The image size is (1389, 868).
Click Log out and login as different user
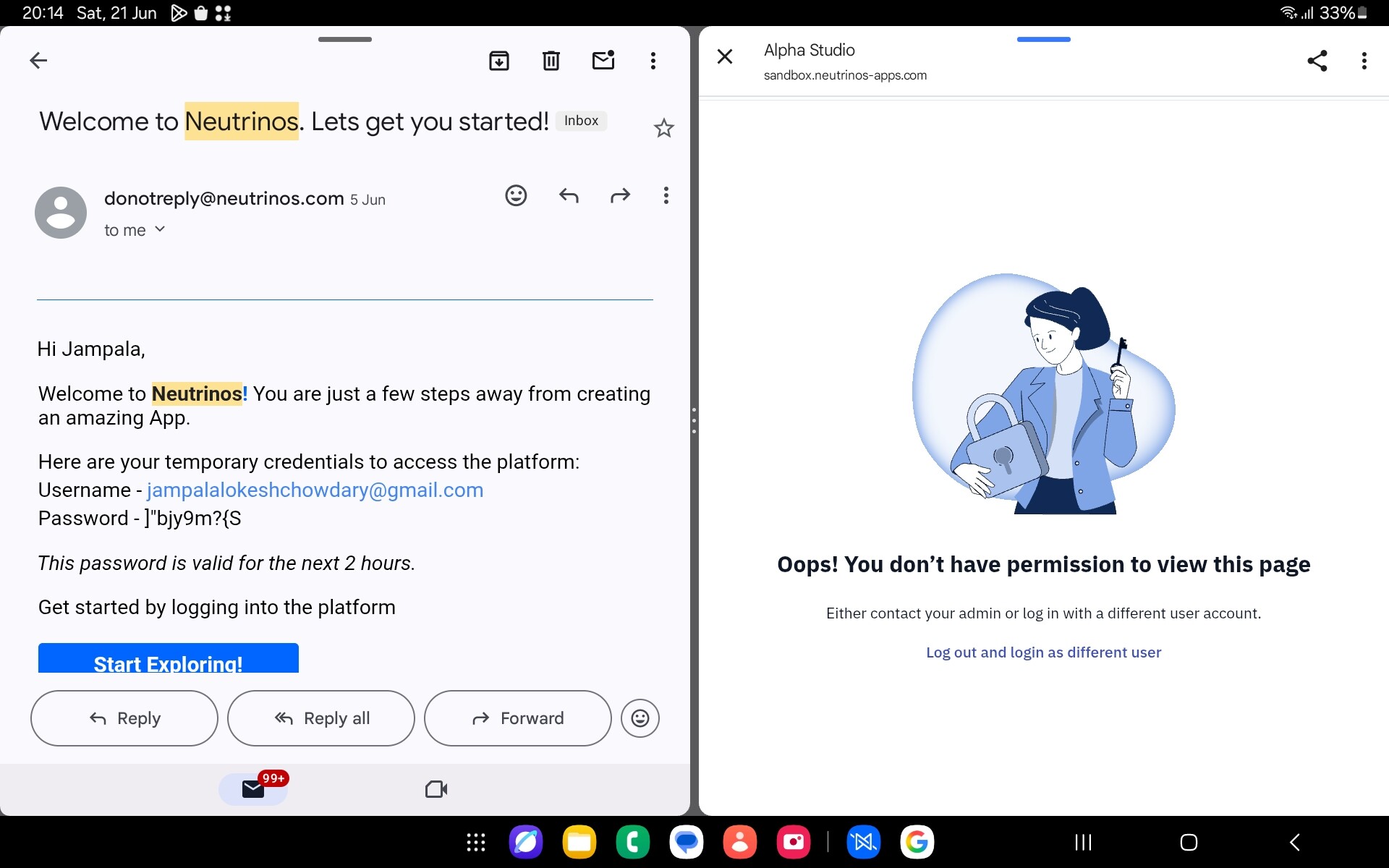coord(1043,652)
